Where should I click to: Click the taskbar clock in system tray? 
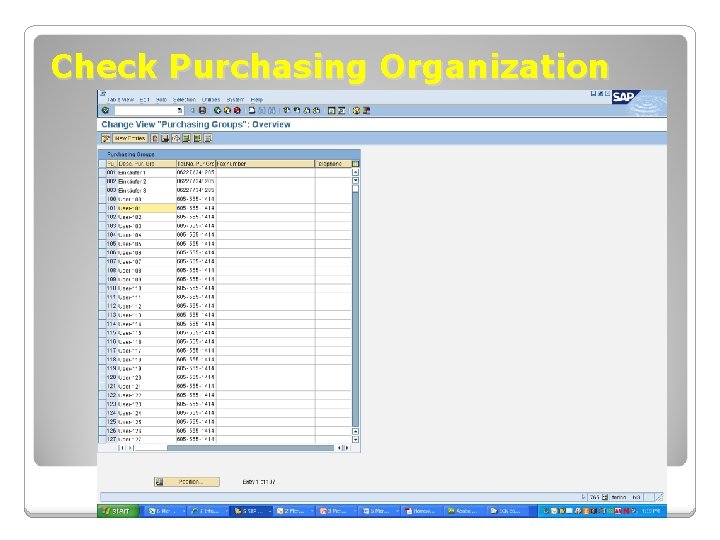pyautogui.click(x=652, y=511)
